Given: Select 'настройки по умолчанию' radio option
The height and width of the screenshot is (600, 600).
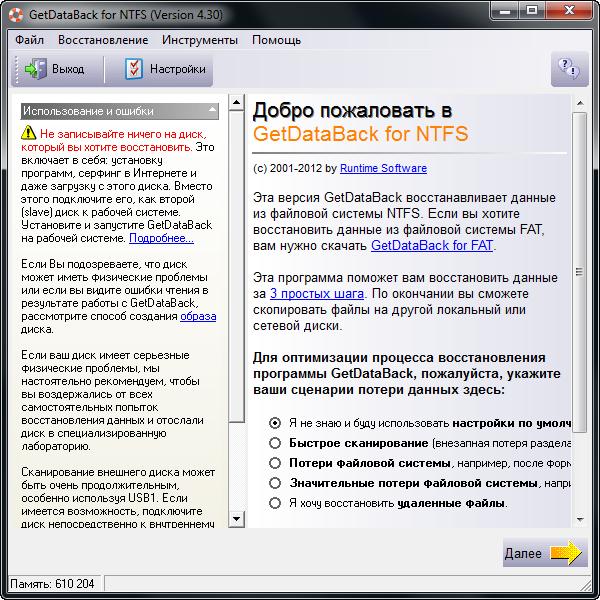Looking at the screenshot, I should pyautogui.click(x=275, y=423).
